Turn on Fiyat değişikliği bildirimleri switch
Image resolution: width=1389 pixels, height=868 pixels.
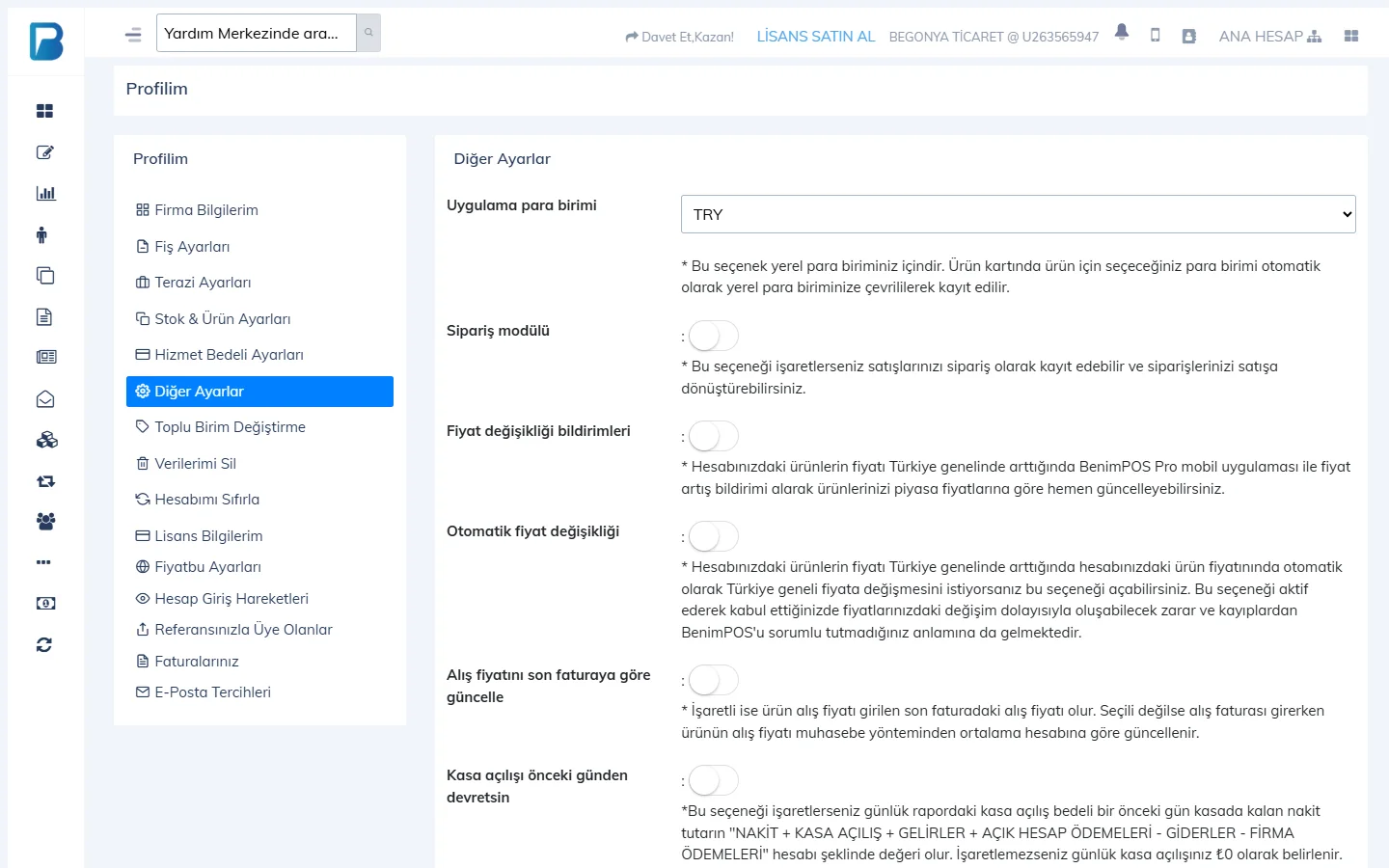click(x=713, y=437)
